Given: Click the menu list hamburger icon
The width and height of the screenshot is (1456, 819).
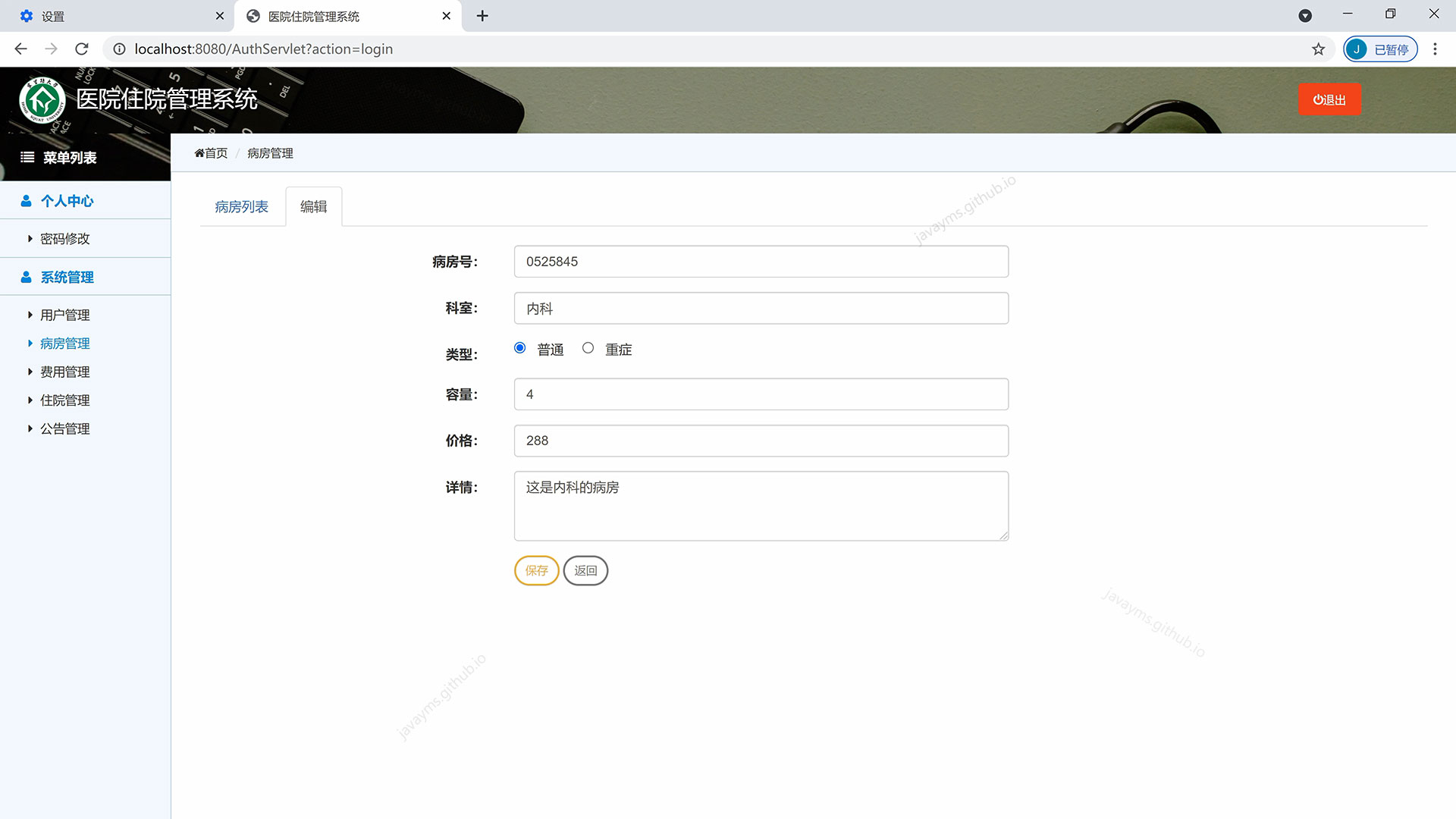Looking at the screenshot, I should [27, 157].
